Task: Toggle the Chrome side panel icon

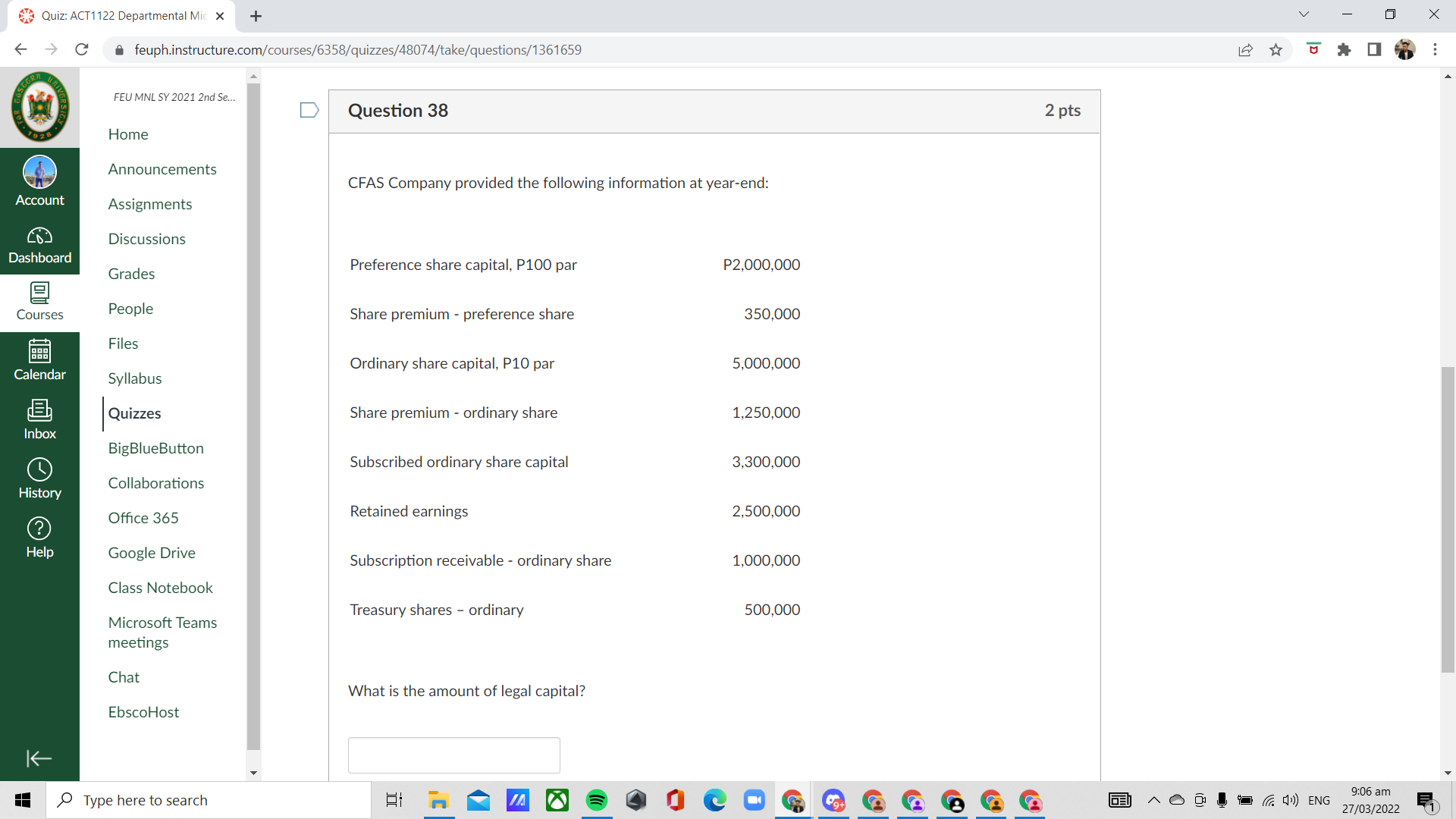Action: [x=1373, y=50]
